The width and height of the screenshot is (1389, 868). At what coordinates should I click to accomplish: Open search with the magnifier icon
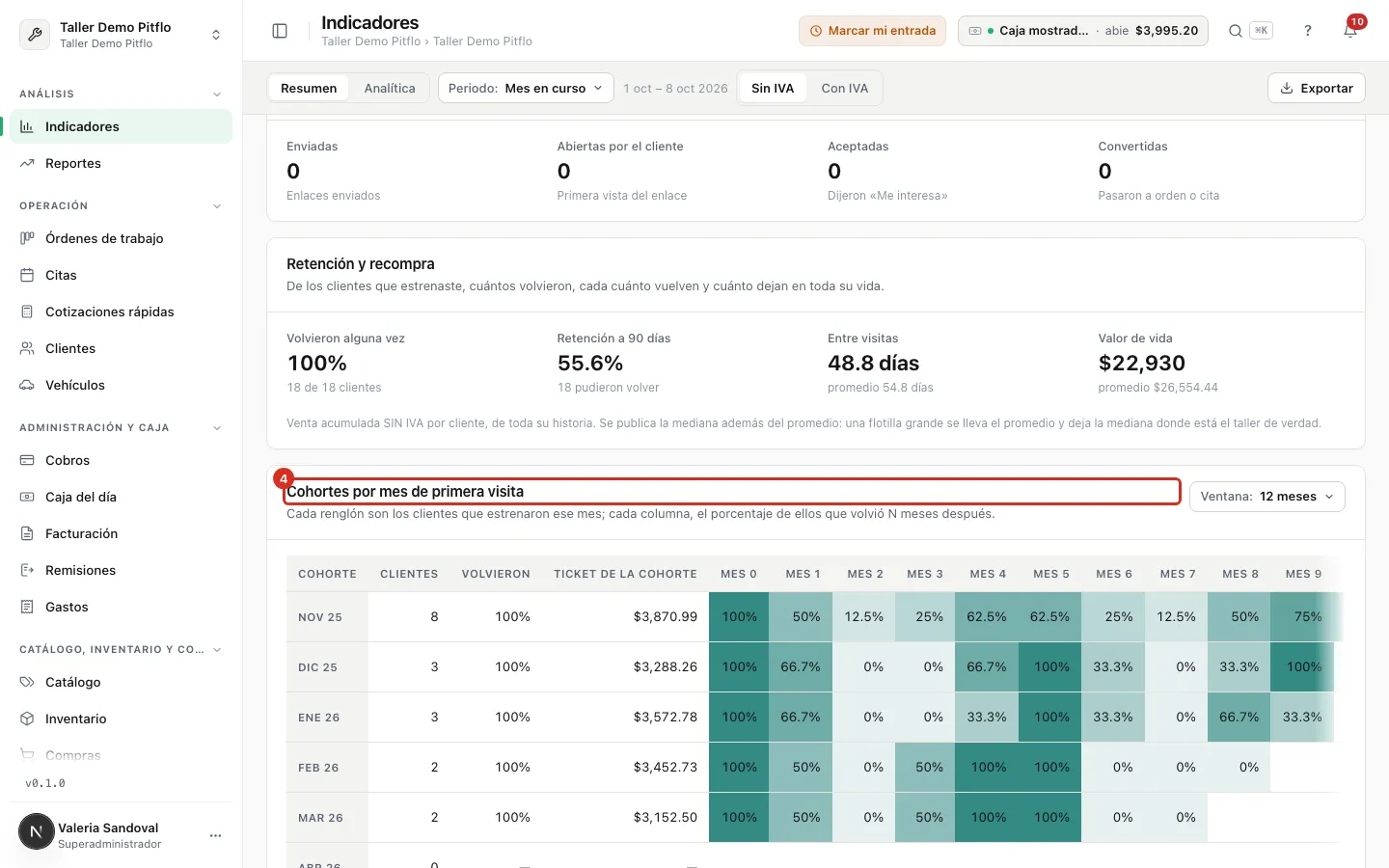pyautogui.click(x=1236, y=31)
